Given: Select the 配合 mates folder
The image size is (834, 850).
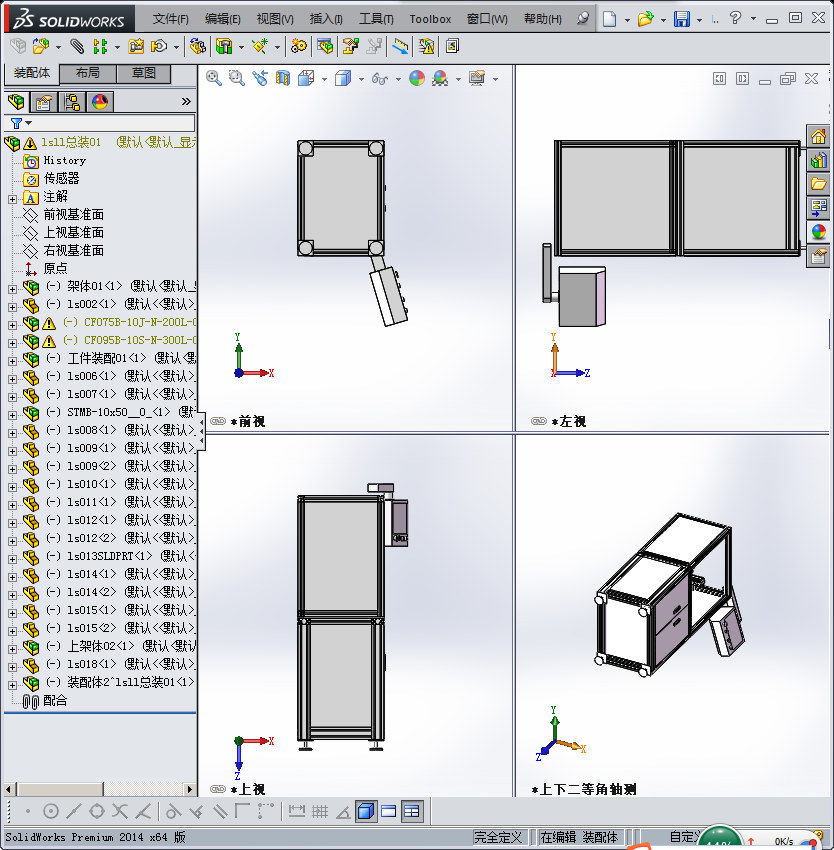Looking at the screenshot, I should click(55, 700).
